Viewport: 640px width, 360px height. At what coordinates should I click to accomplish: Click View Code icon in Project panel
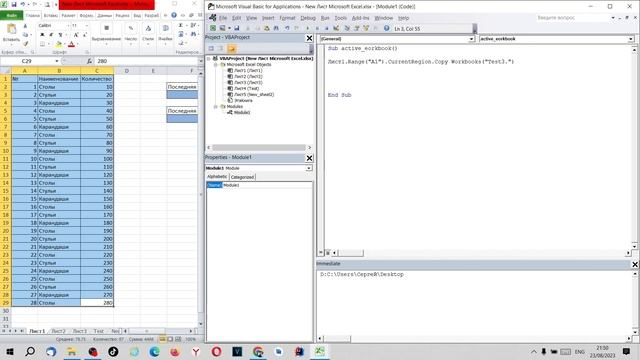[x=211, y=49]
